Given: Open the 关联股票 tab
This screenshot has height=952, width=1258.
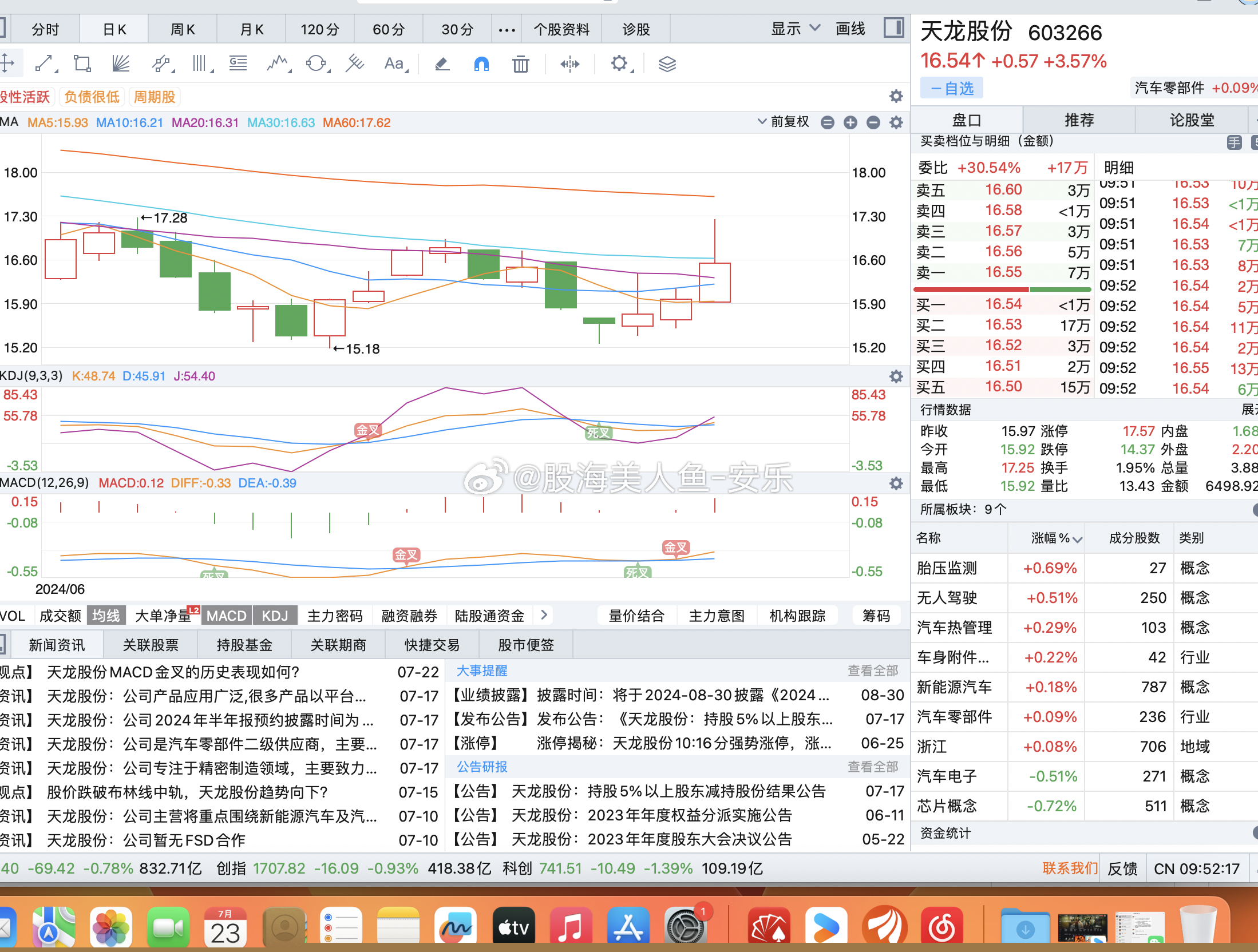Looking at the screenshot, I should click(151, 645).
